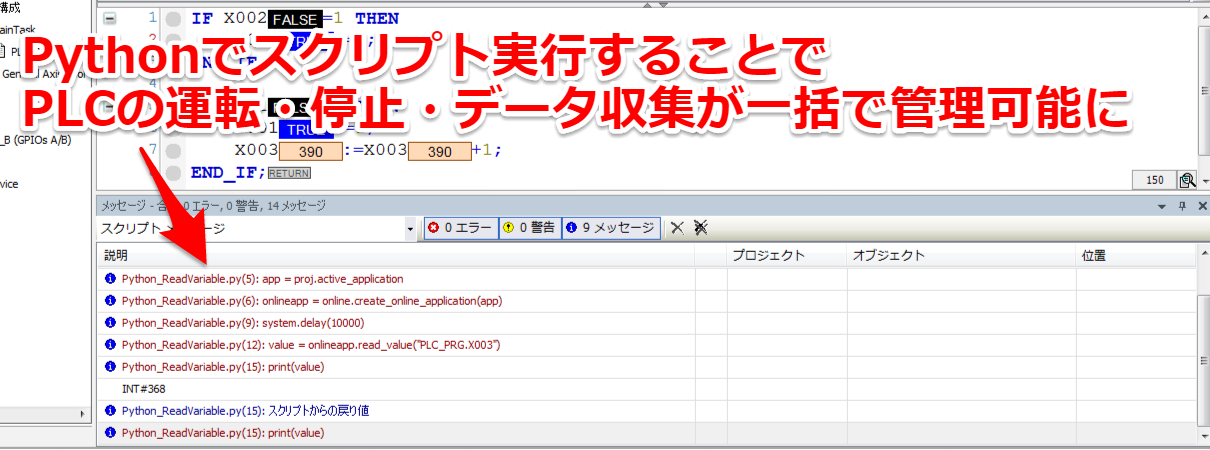Image resolution: width=1210 pixels, height=450 pixels.
Task: Toggle the 0 エラー filter button
Action: point(459,228)
